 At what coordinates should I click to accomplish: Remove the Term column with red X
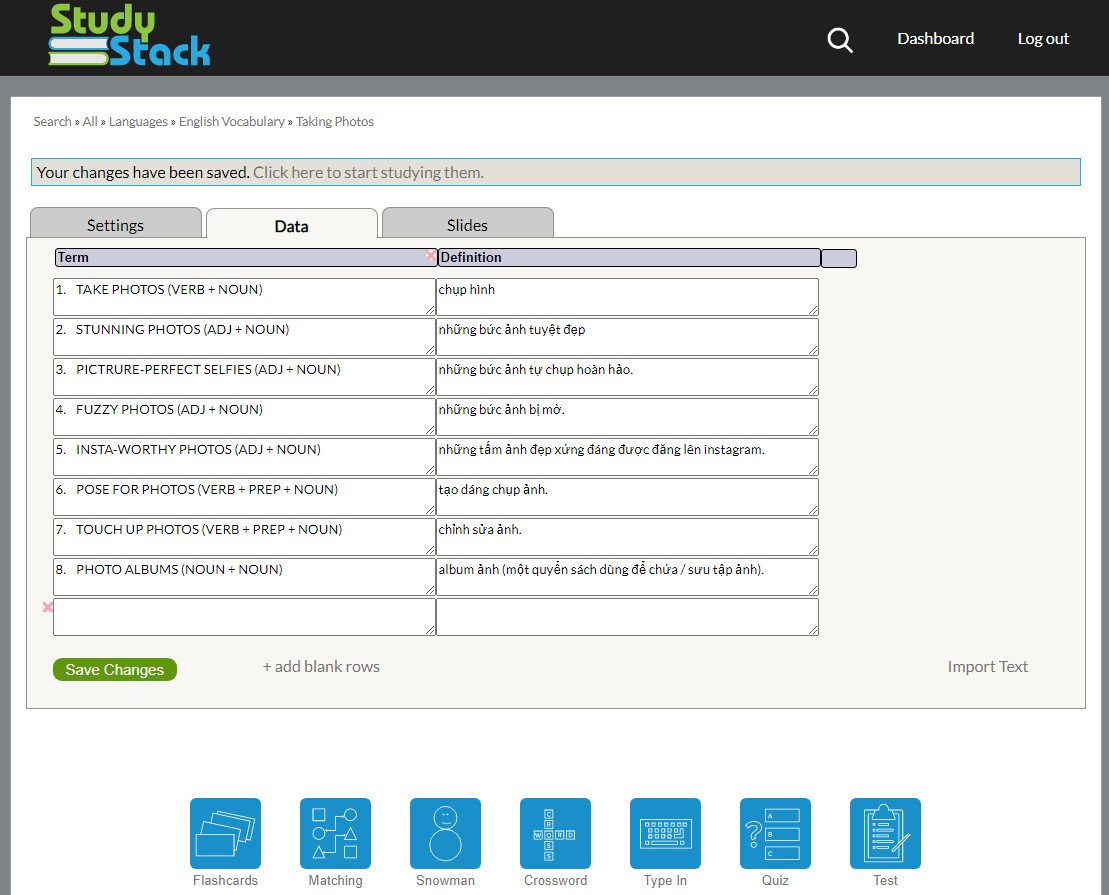pyautogui.click(x=431, y=256)
